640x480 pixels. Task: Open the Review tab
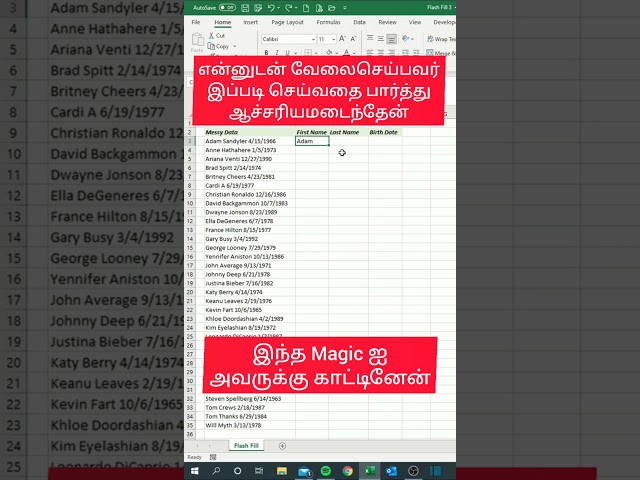(x=387, y=22)
